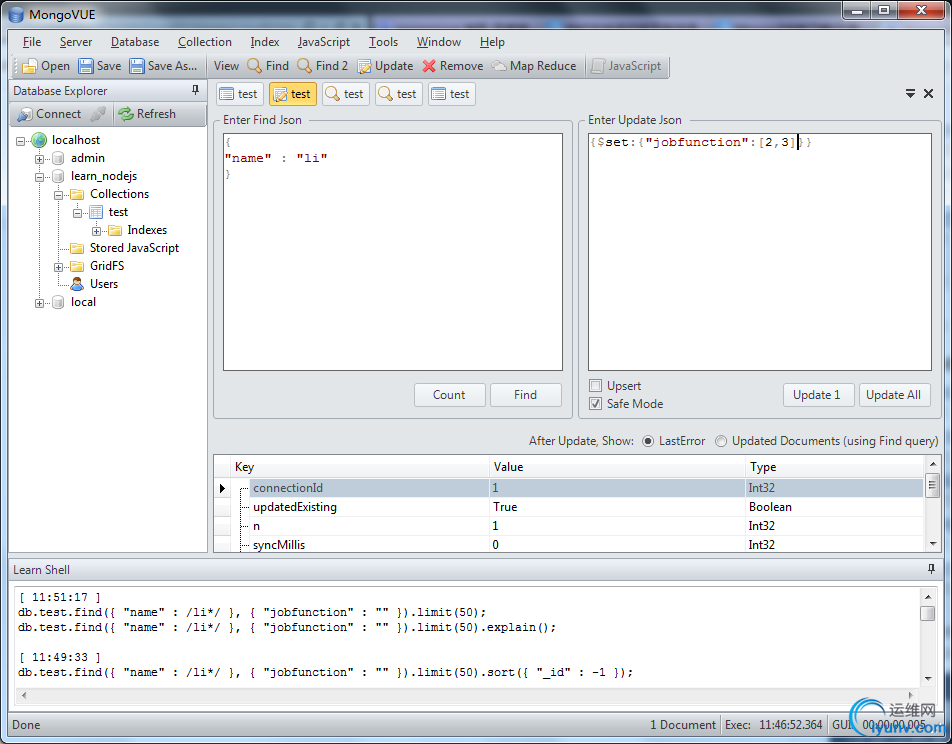Enable the Upsert checkbox

point(596,386)
